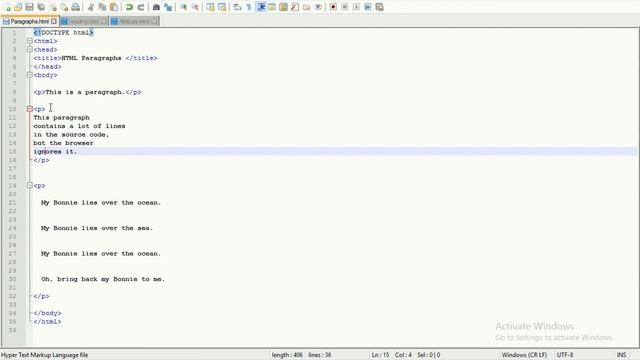The image size is (640, 360).
Task: Collapse the <html> fold marker
Action: [29, 41]
